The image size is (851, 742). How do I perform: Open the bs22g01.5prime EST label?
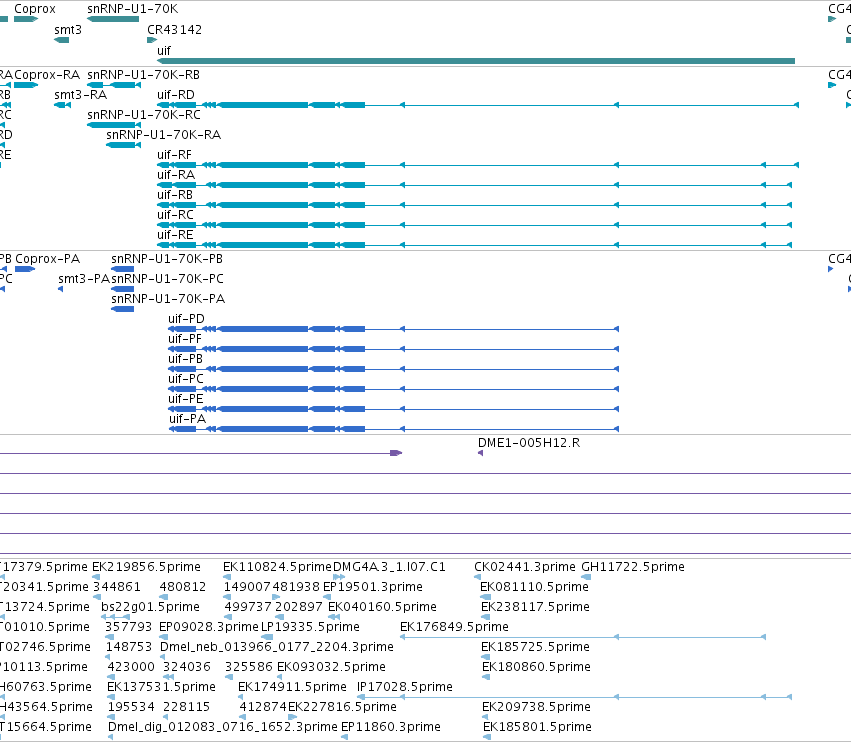[x=150, y=607]
